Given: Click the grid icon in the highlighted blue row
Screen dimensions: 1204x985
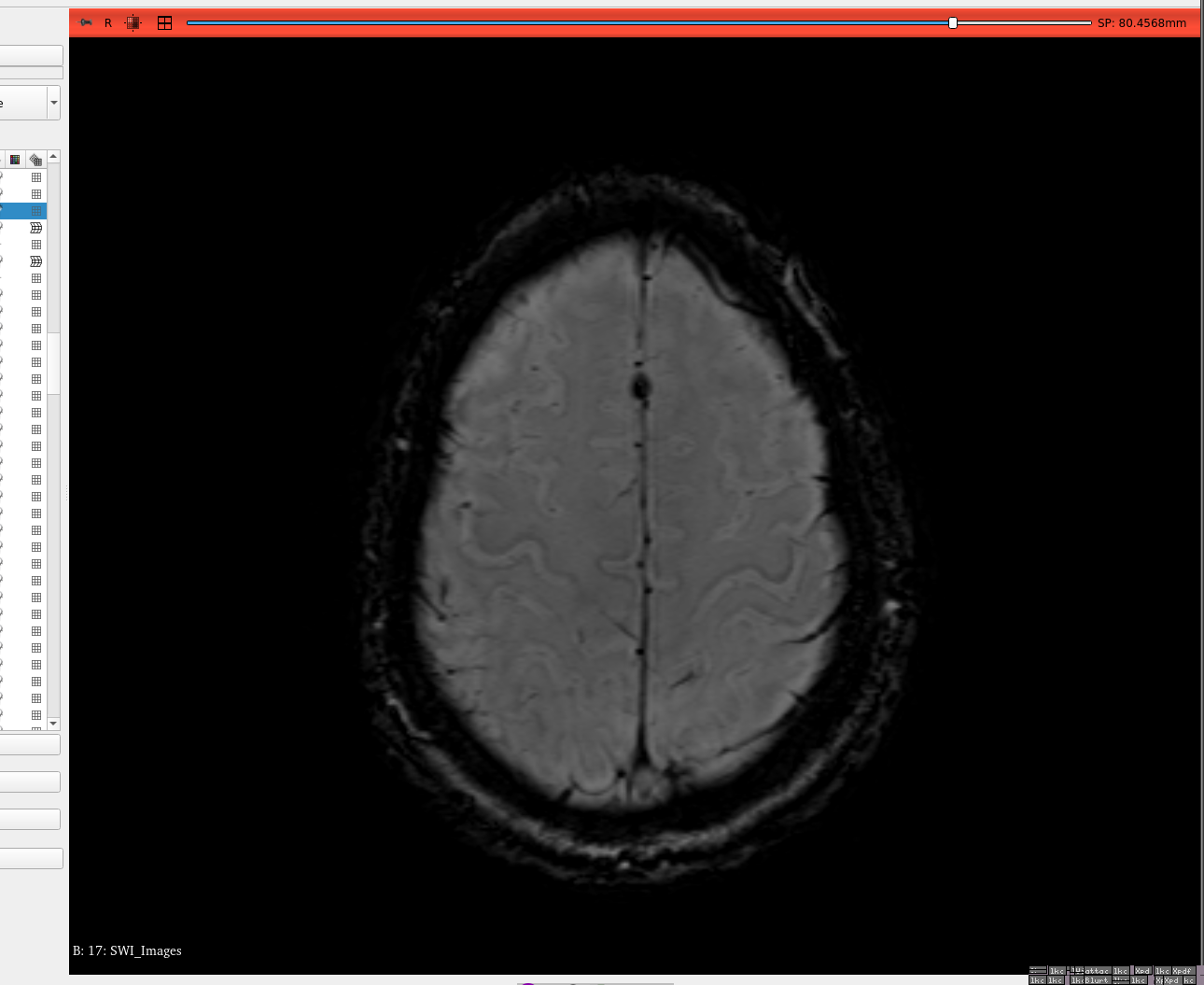Looking at the screenshot, I should (x=36, y=211).
